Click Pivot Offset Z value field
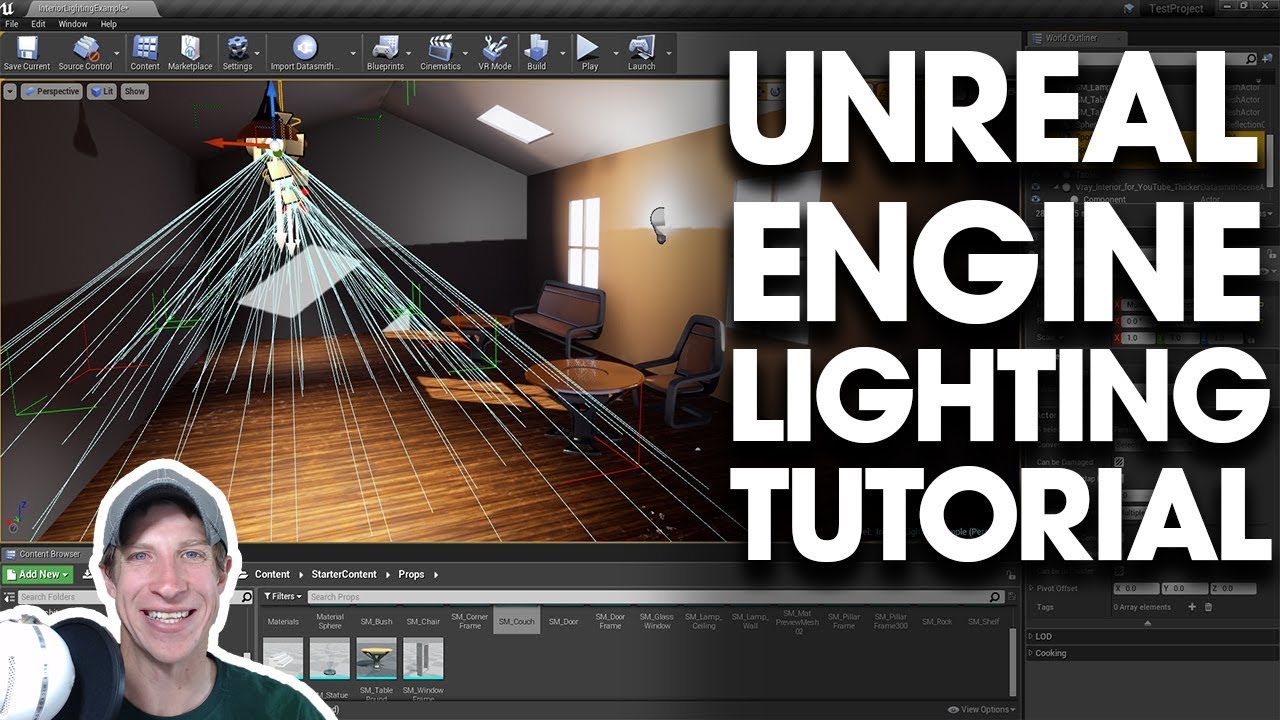Image resolution: width=1280 pixels, height=720 pixels. pyautogui.click(x=1233, y=588)
